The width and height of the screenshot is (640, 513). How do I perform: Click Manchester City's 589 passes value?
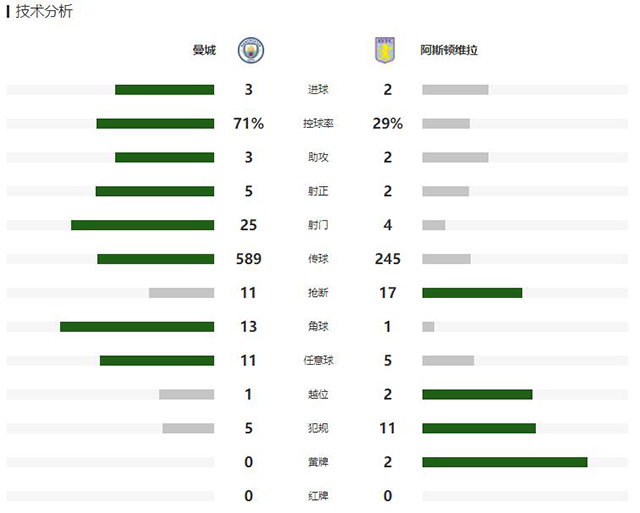point(248,259)
